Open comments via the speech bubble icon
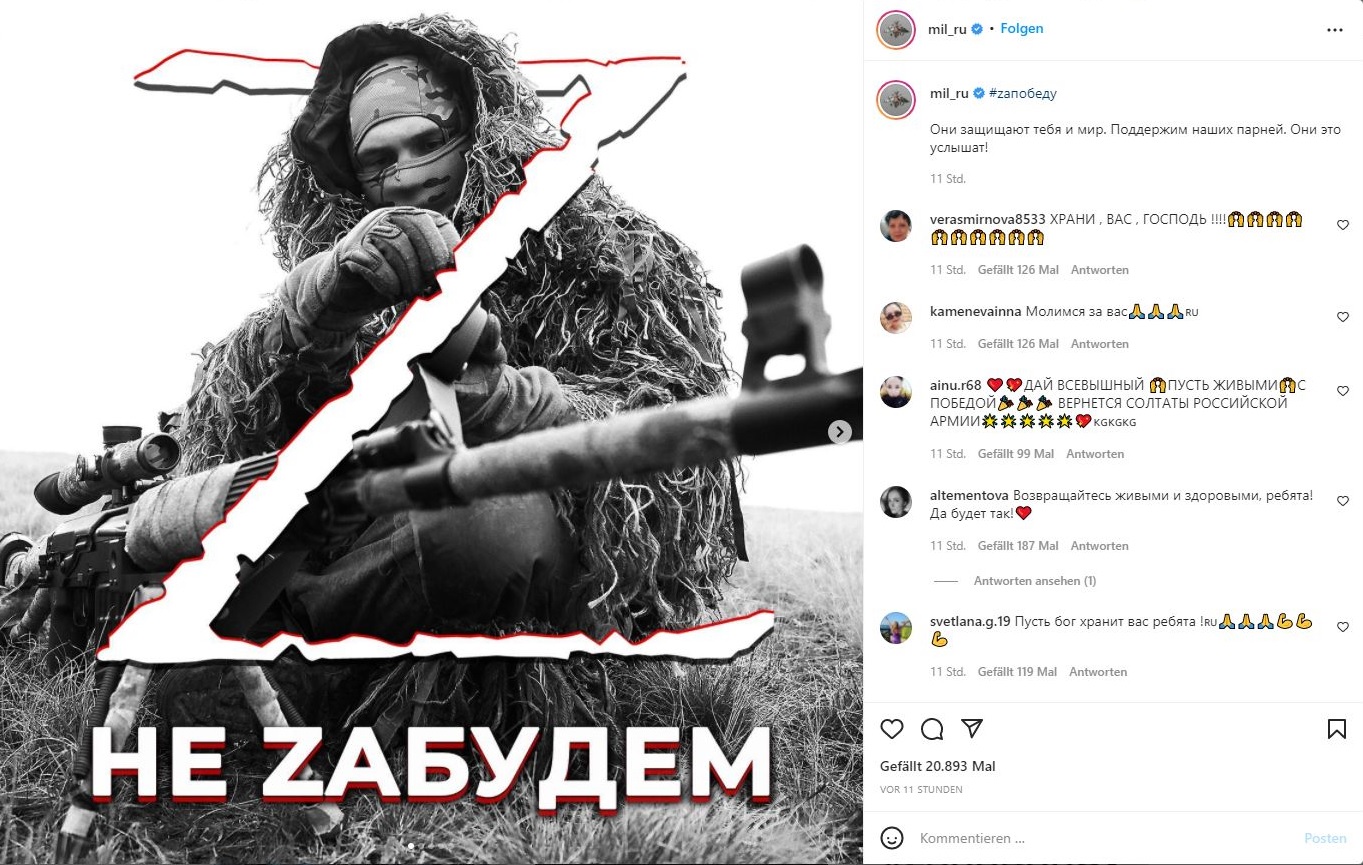Viewport: 1363px width, 865px height. click(x=932, y=729)
